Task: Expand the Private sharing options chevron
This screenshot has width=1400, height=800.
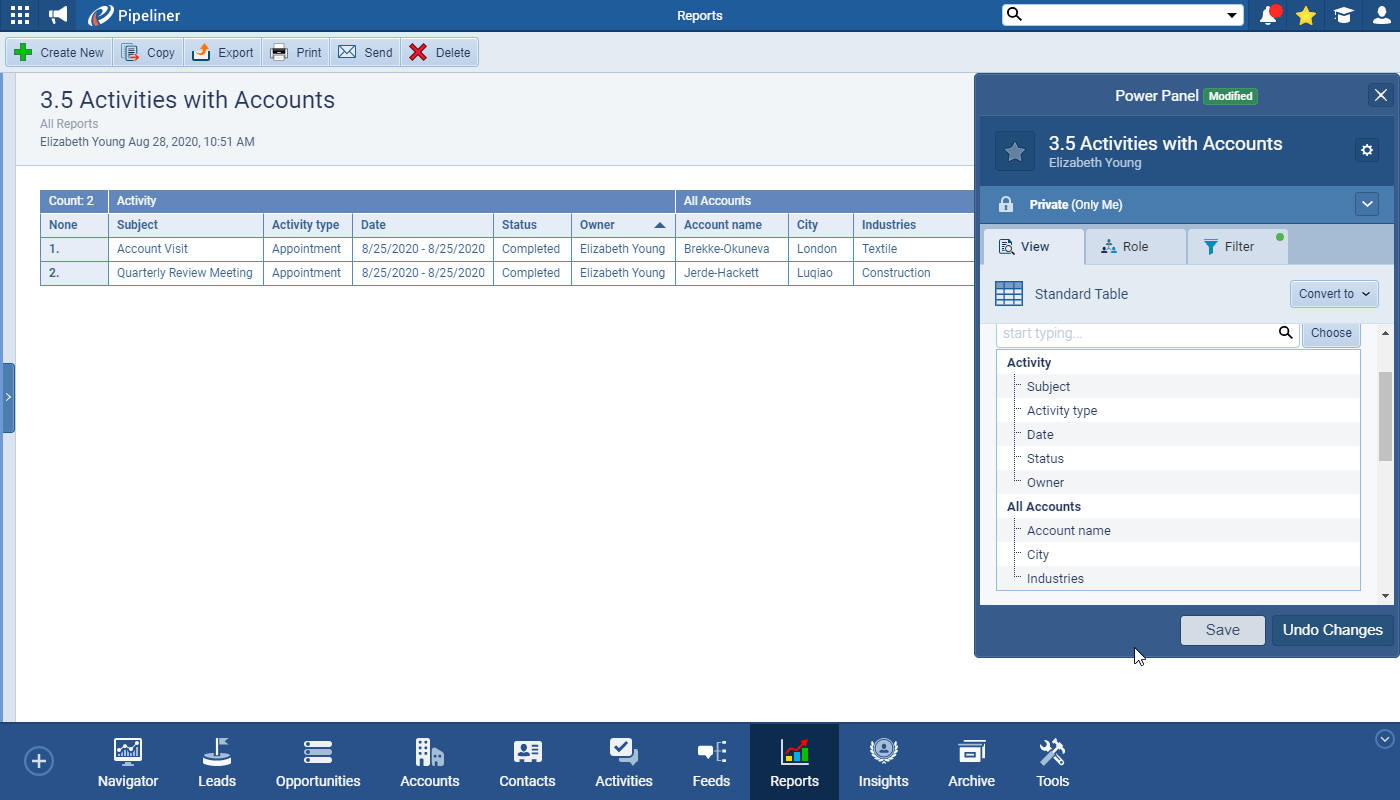Action: click(1367, 204)
